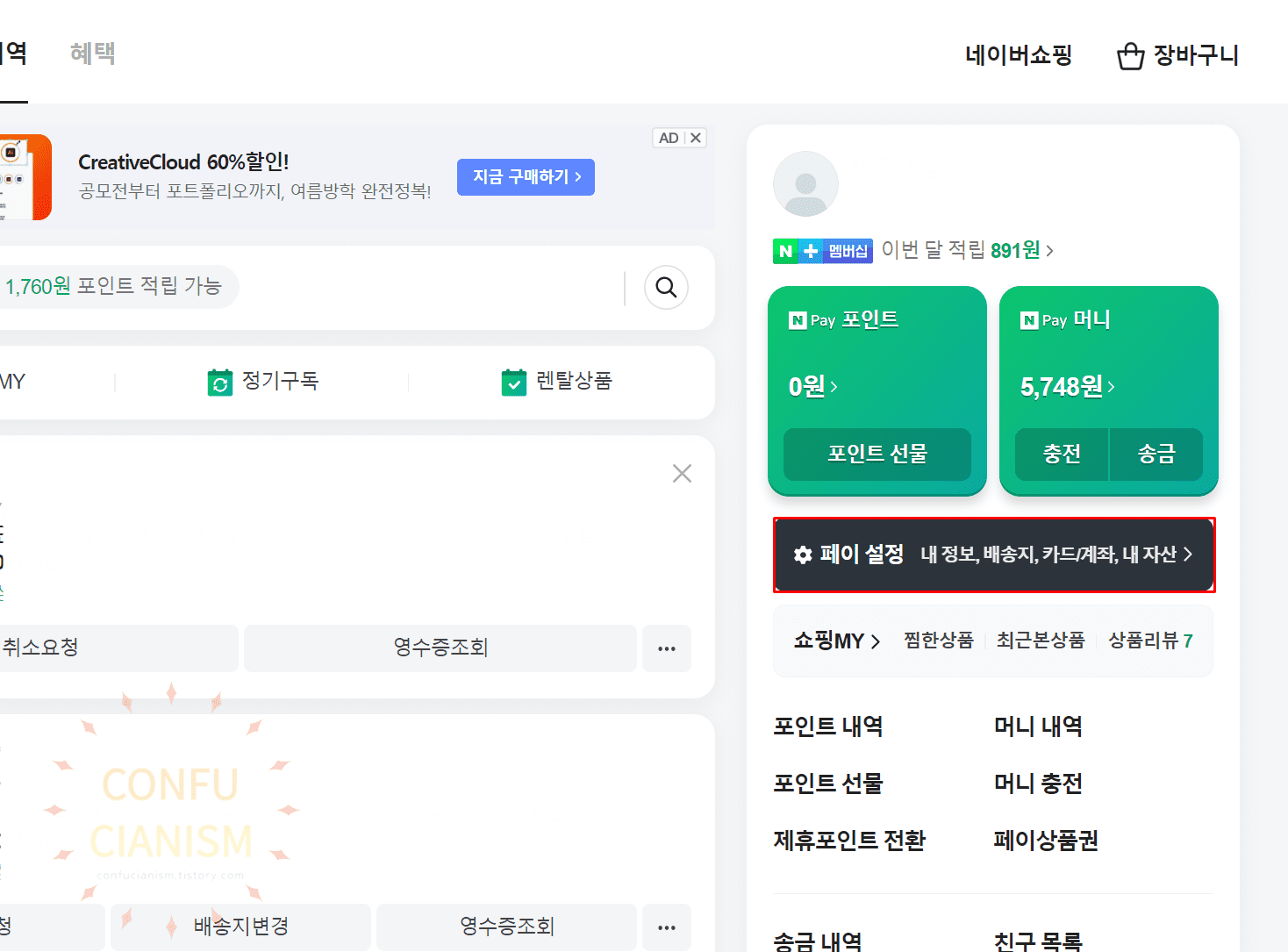This screenshot has width=1288, height=952.
Task: Expand 이번 달 적립 891원 details
Action: click(967, 251)
